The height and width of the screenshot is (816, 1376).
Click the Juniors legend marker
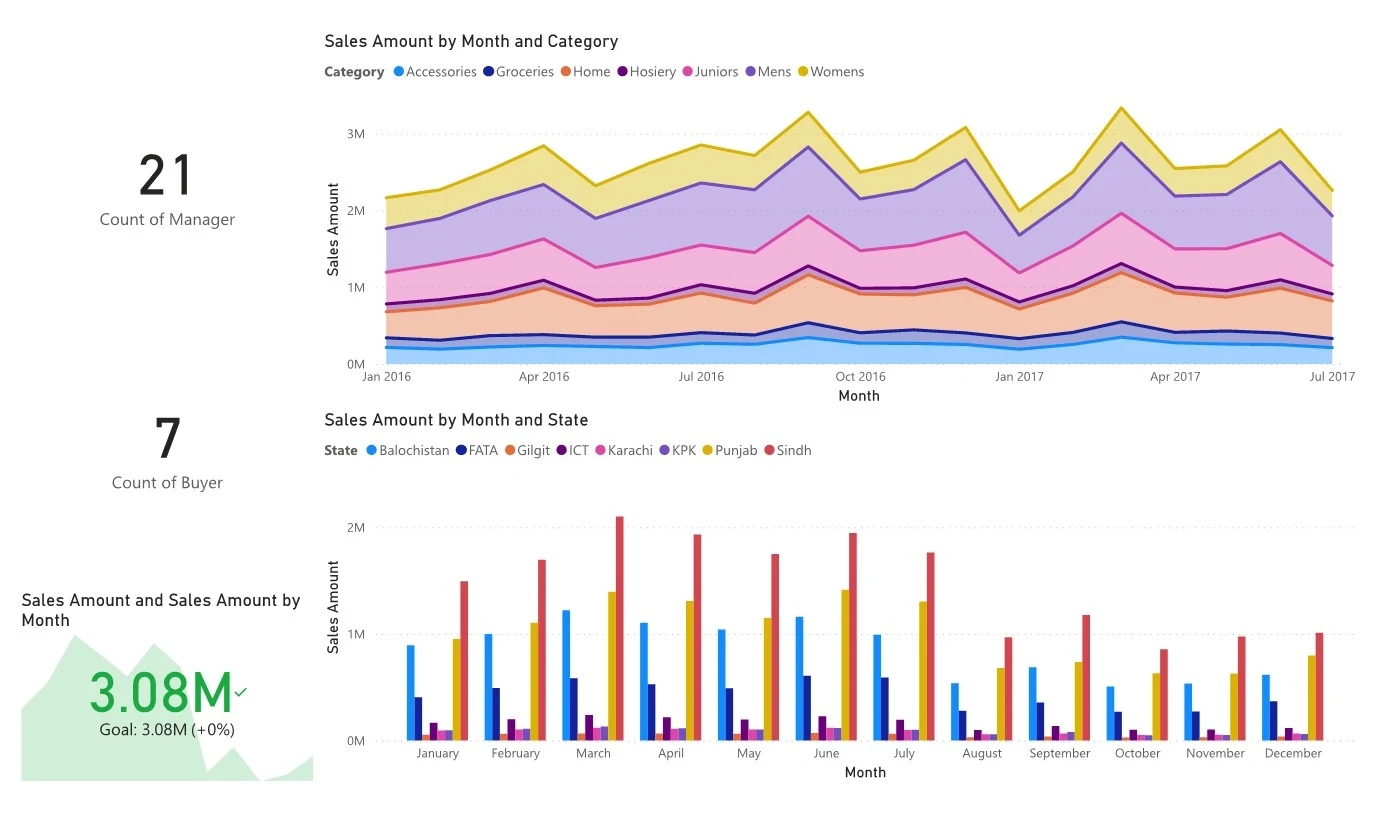(688, 72)
